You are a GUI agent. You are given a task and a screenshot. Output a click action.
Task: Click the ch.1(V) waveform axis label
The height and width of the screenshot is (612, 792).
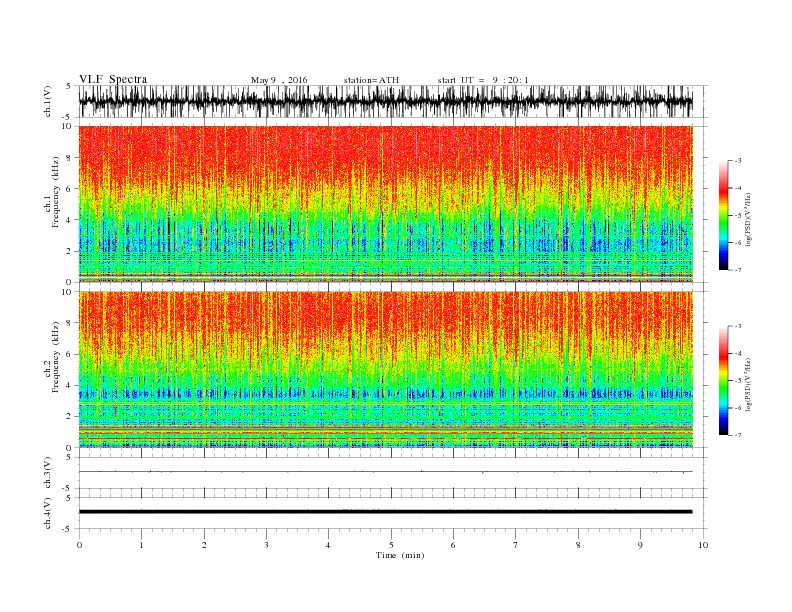tap(48, 101)
